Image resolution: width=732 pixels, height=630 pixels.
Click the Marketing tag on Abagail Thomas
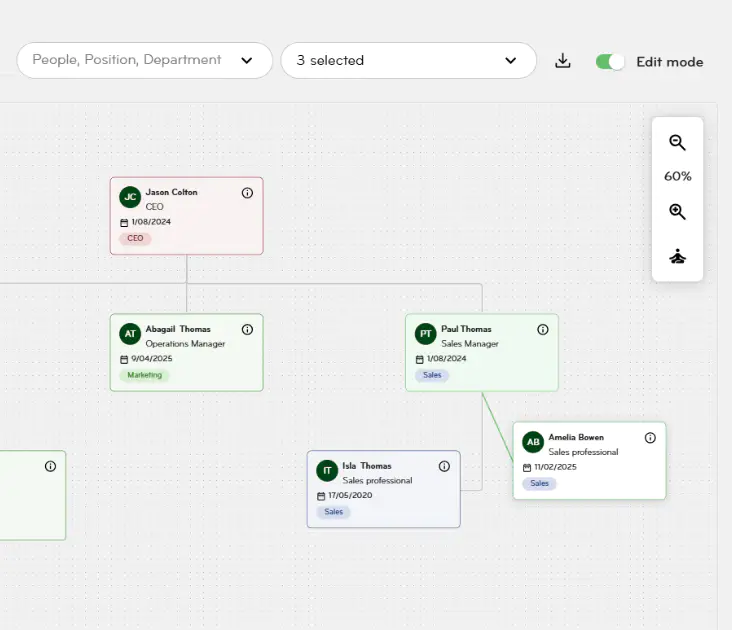coord(145,375)
